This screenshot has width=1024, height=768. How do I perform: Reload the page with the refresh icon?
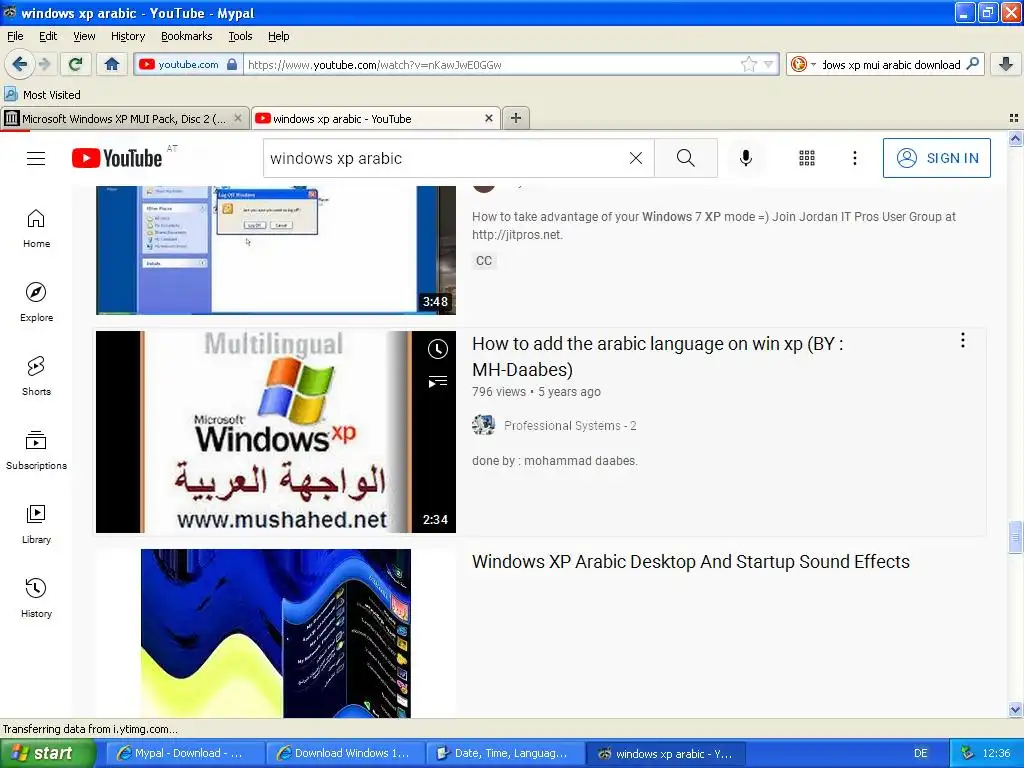click(76, 64)
